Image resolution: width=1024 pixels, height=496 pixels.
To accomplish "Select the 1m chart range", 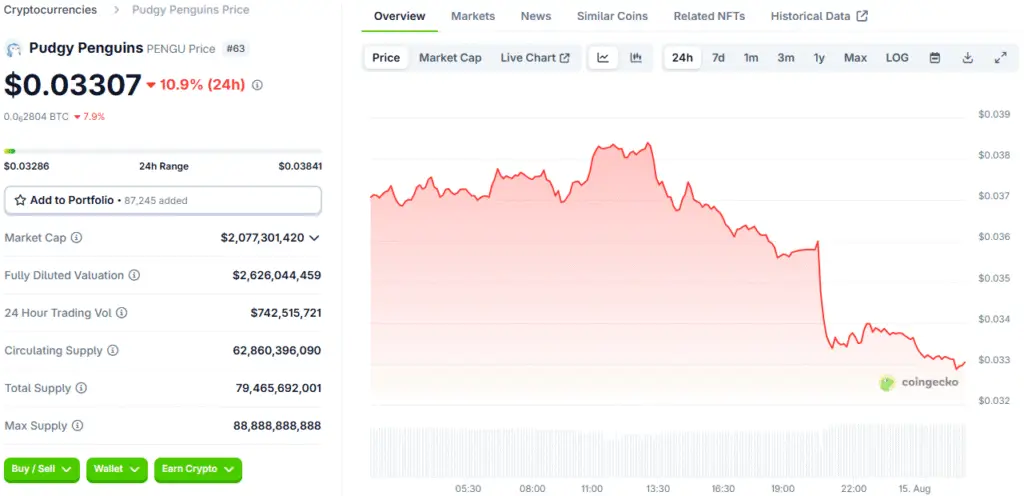I will pos(751,58).
